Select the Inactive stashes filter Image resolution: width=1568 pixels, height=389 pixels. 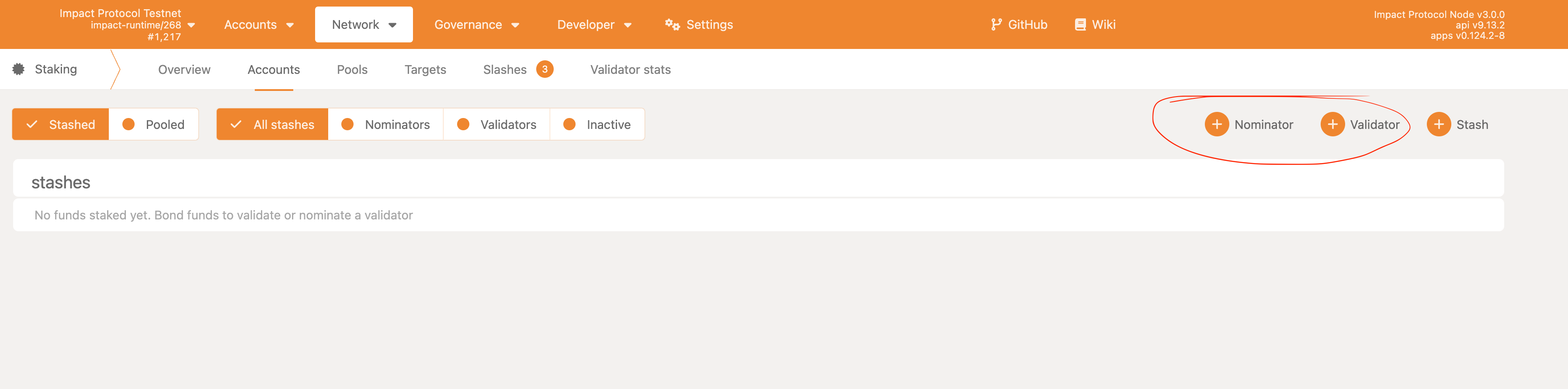point(597,124)
